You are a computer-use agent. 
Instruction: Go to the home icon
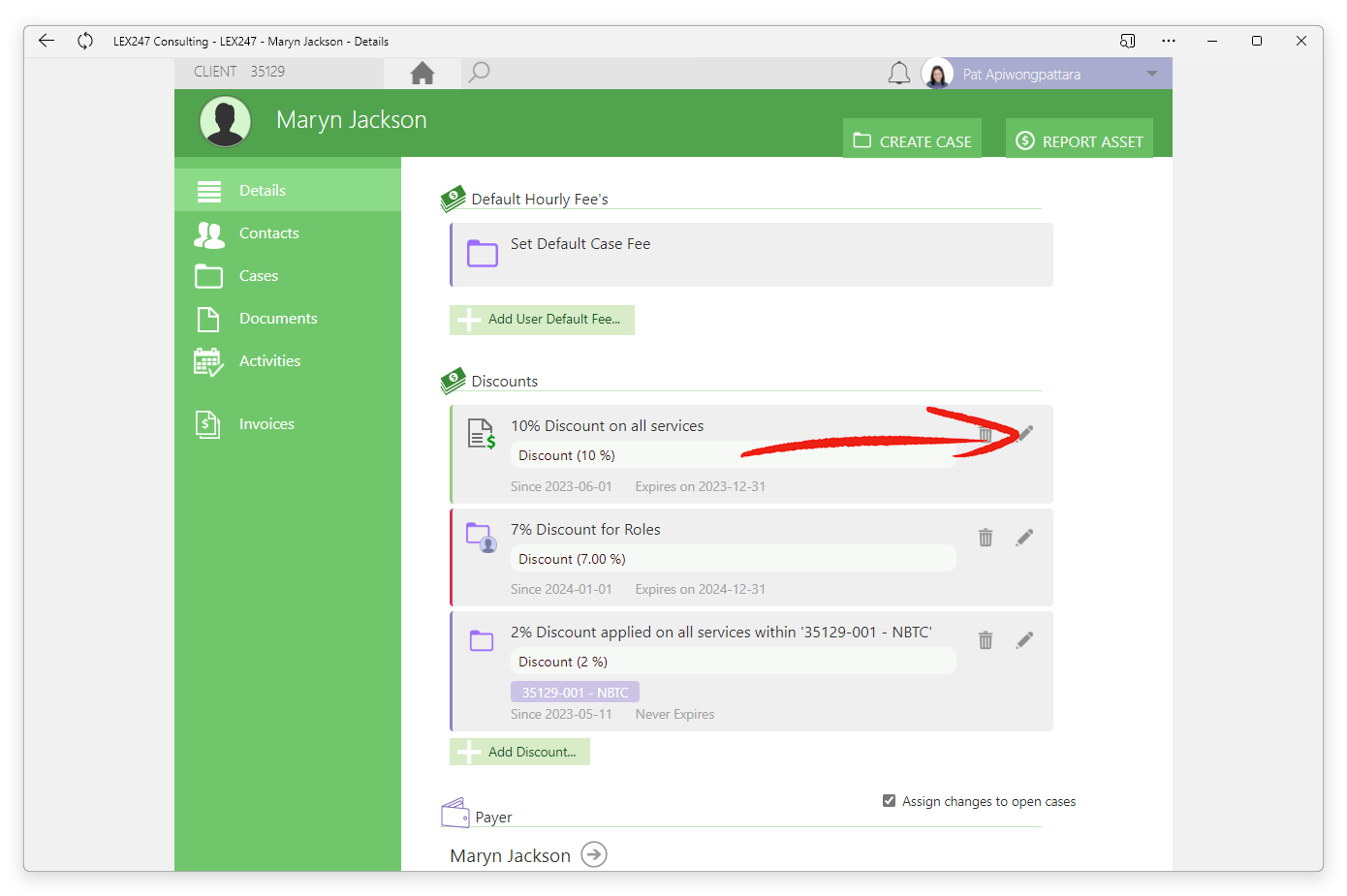423,73
